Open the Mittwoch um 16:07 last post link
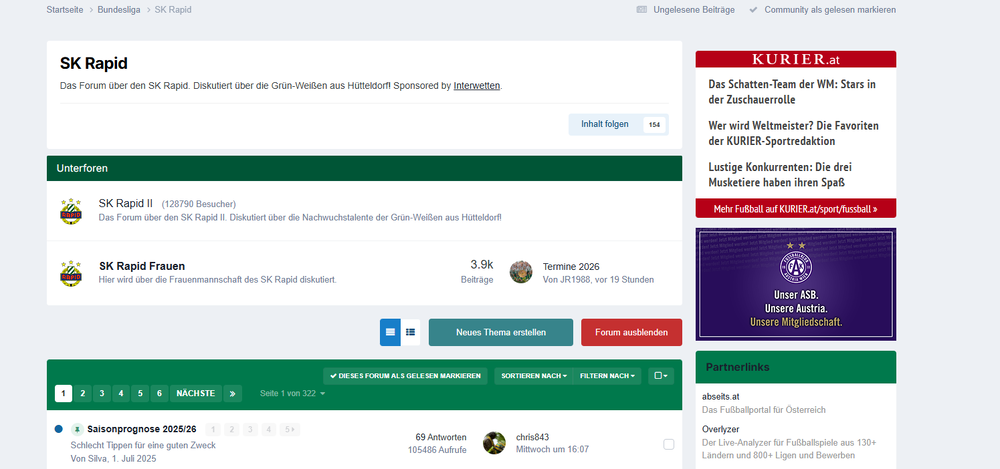Screen dimensions: 1000x469 [552, 449]
